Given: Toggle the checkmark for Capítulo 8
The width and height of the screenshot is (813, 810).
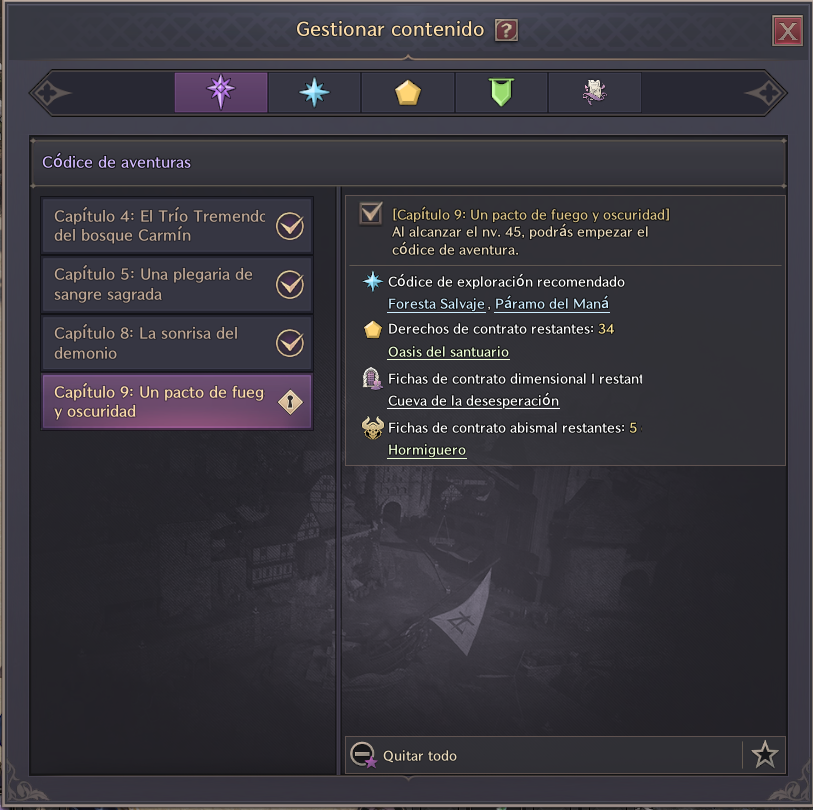Looking at the screenshot, I should (x=290, y=343).
